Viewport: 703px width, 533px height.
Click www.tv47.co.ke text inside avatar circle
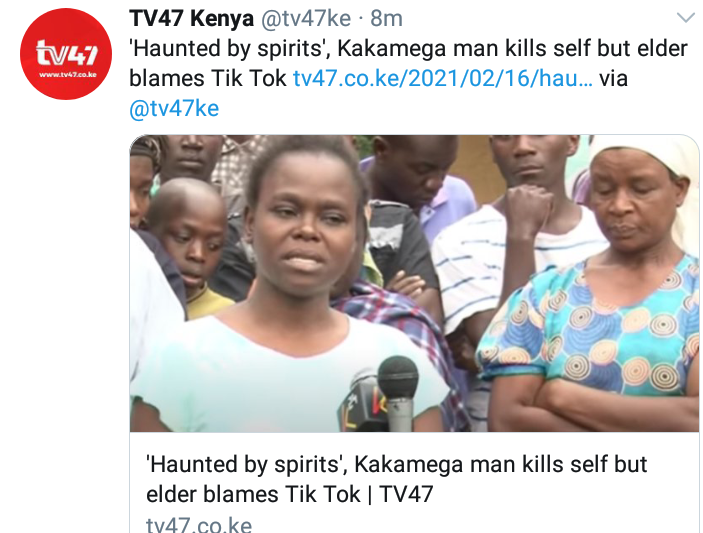click(68, 75)
